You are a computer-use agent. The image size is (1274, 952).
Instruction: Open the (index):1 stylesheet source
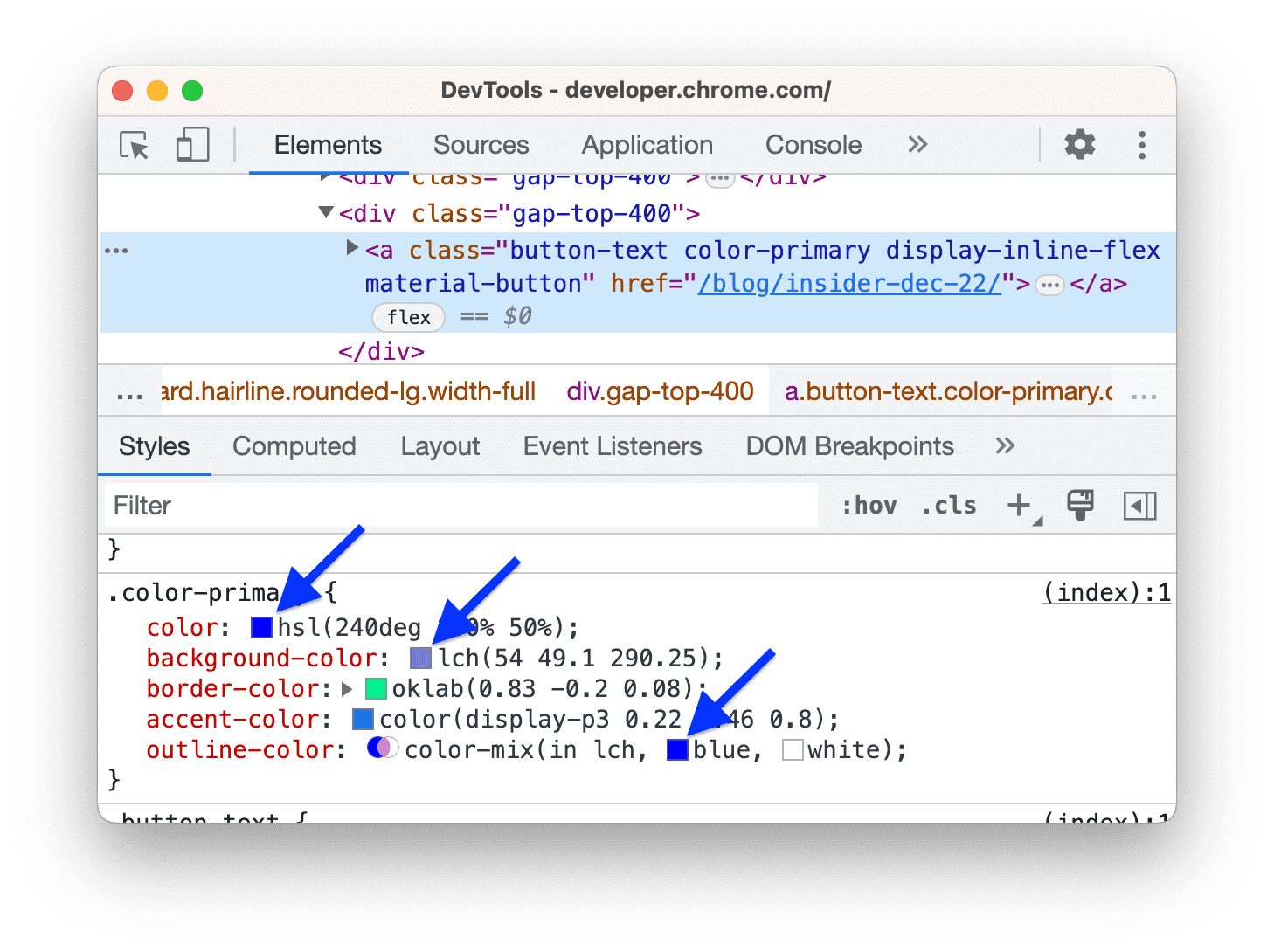(x=1105, y=592)
